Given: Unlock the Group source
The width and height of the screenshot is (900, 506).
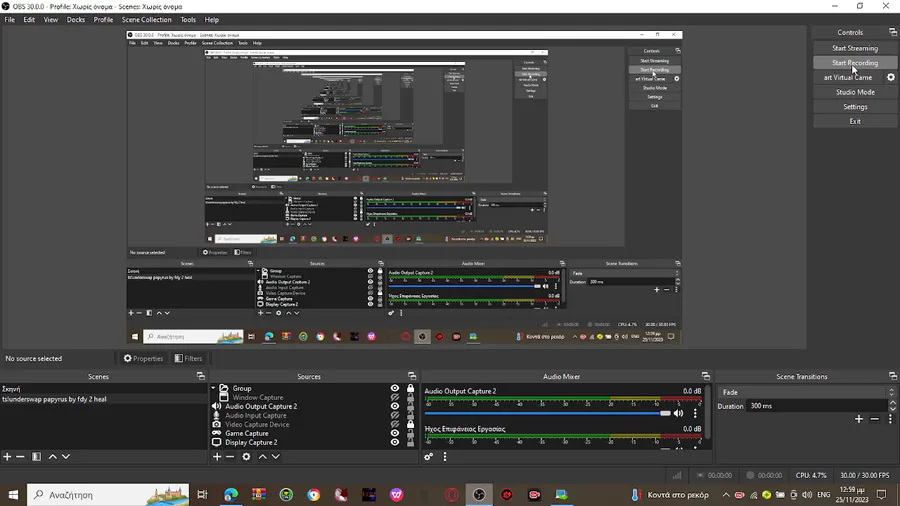Looking at the screenshot, I should click(410, 388).
